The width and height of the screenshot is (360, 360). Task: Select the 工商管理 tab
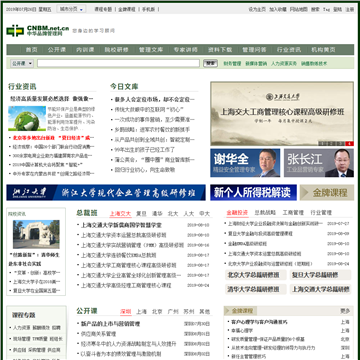tap(293, 213)
